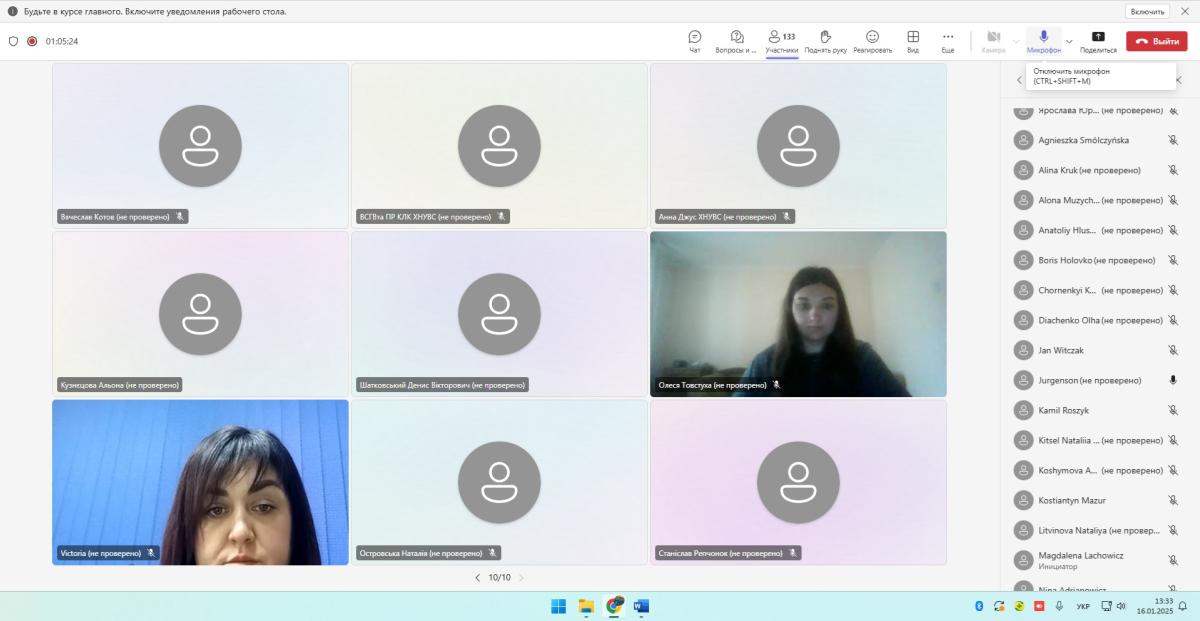1200x621 pixels.
Task: Mute the microphone with the Микрофон button
Action: coord(1043,37)
